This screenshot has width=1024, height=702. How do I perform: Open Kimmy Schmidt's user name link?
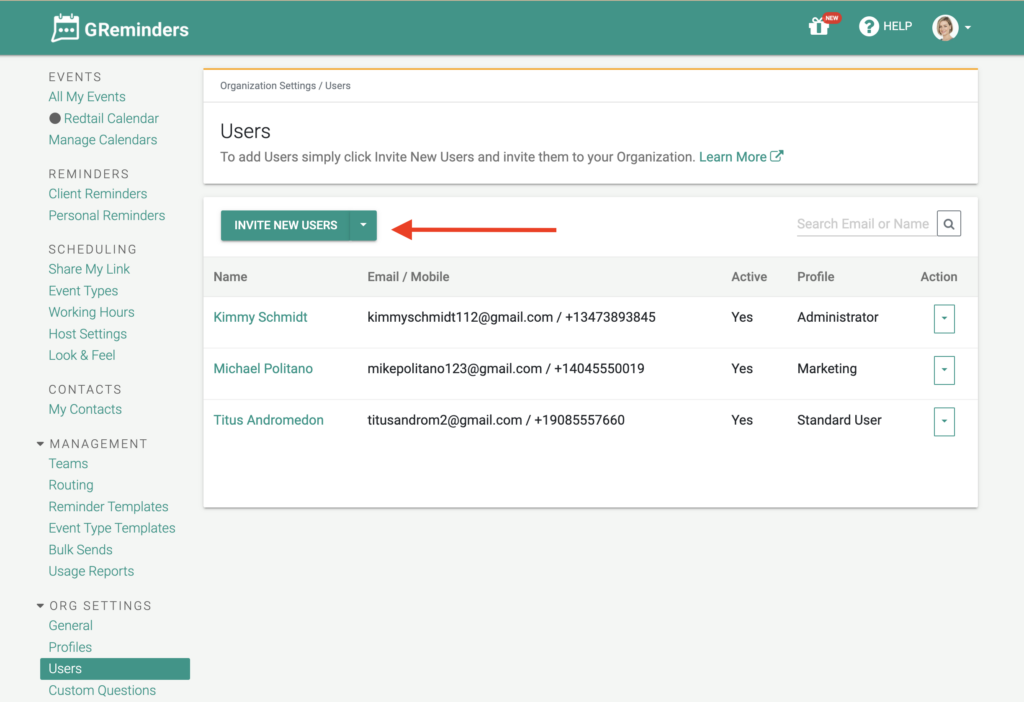coord(260,317)
